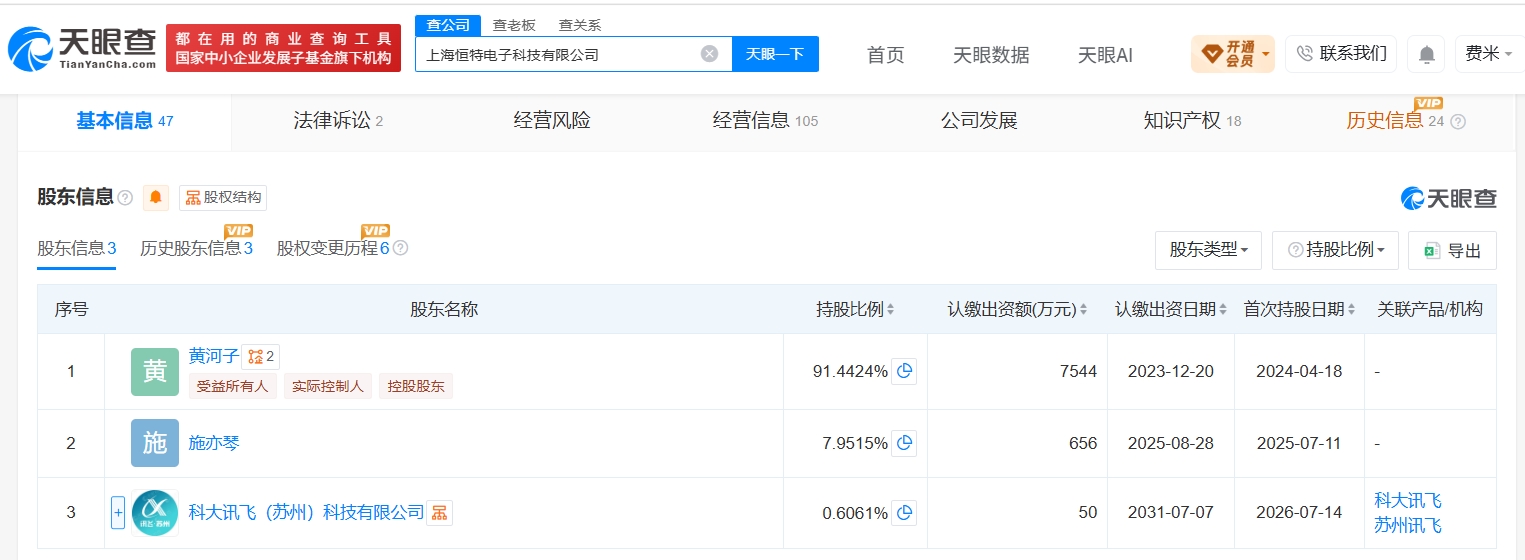Click equity structure icon next to 科大讯飞（苏州）科技有限公司
Screen dimensions: 1525x560
pos(440,513)
